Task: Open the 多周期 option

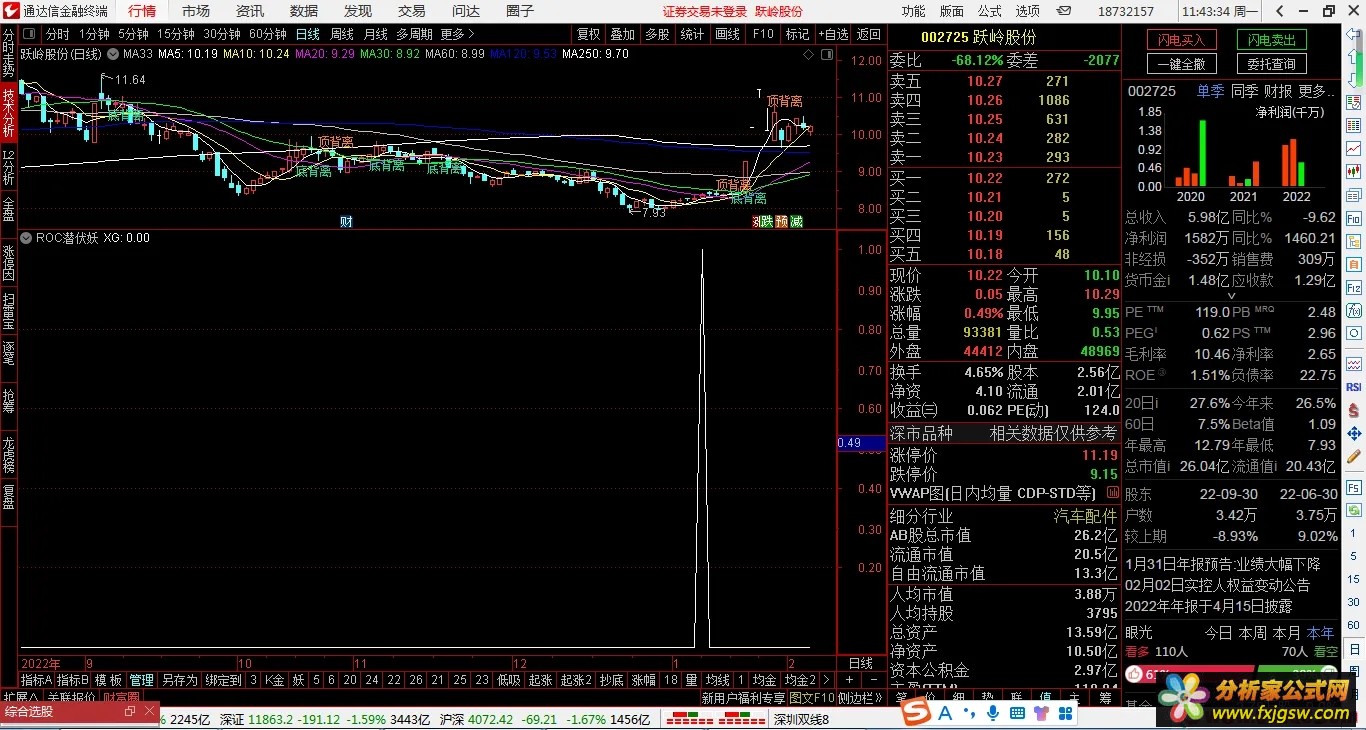Action: point(415,34)
